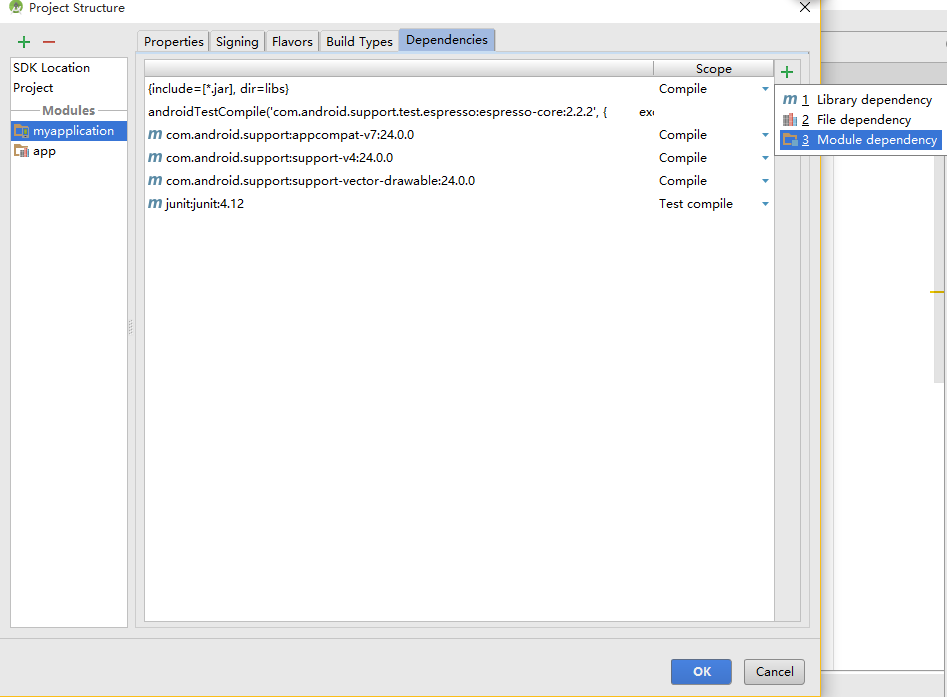Viewport: 947px width, 697px height.
Task: Click the red remove module icon
Action: (x=47, y=42)
